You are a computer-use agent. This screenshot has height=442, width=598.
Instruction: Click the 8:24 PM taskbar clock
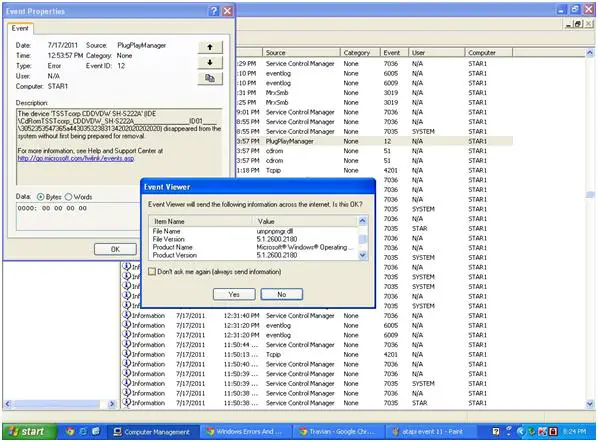[x=574, y=431]
